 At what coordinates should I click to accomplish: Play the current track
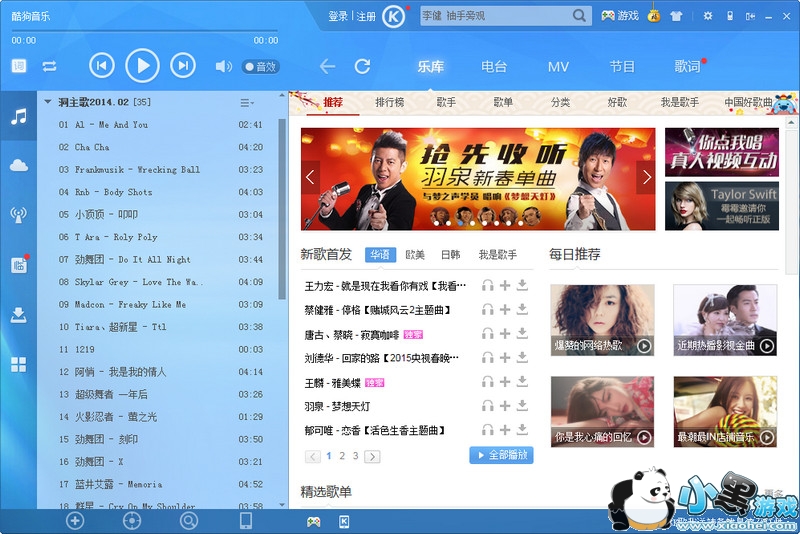(142, 66)
